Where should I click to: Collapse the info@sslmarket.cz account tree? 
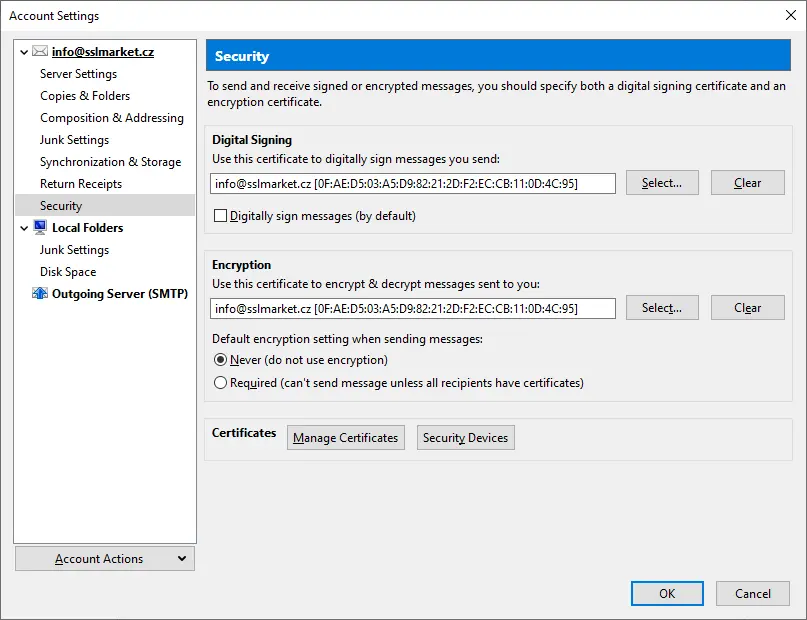coord(24,52)
